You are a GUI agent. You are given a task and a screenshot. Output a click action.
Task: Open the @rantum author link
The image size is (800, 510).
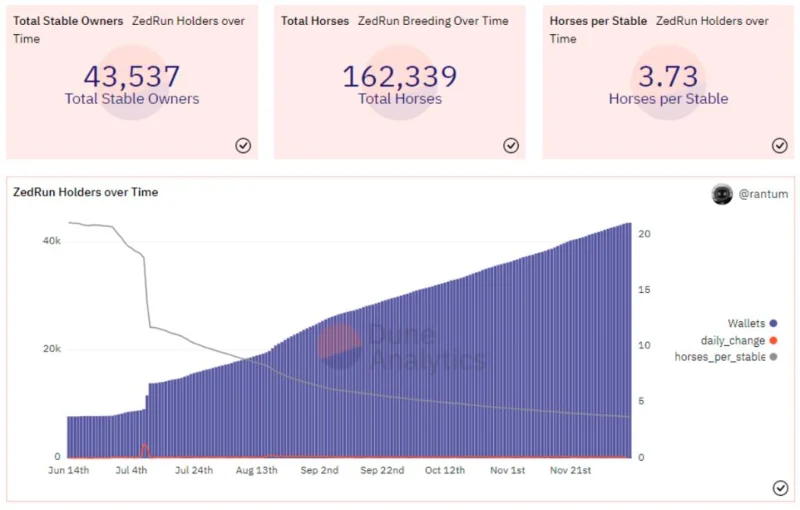click(x=763, y=194)
